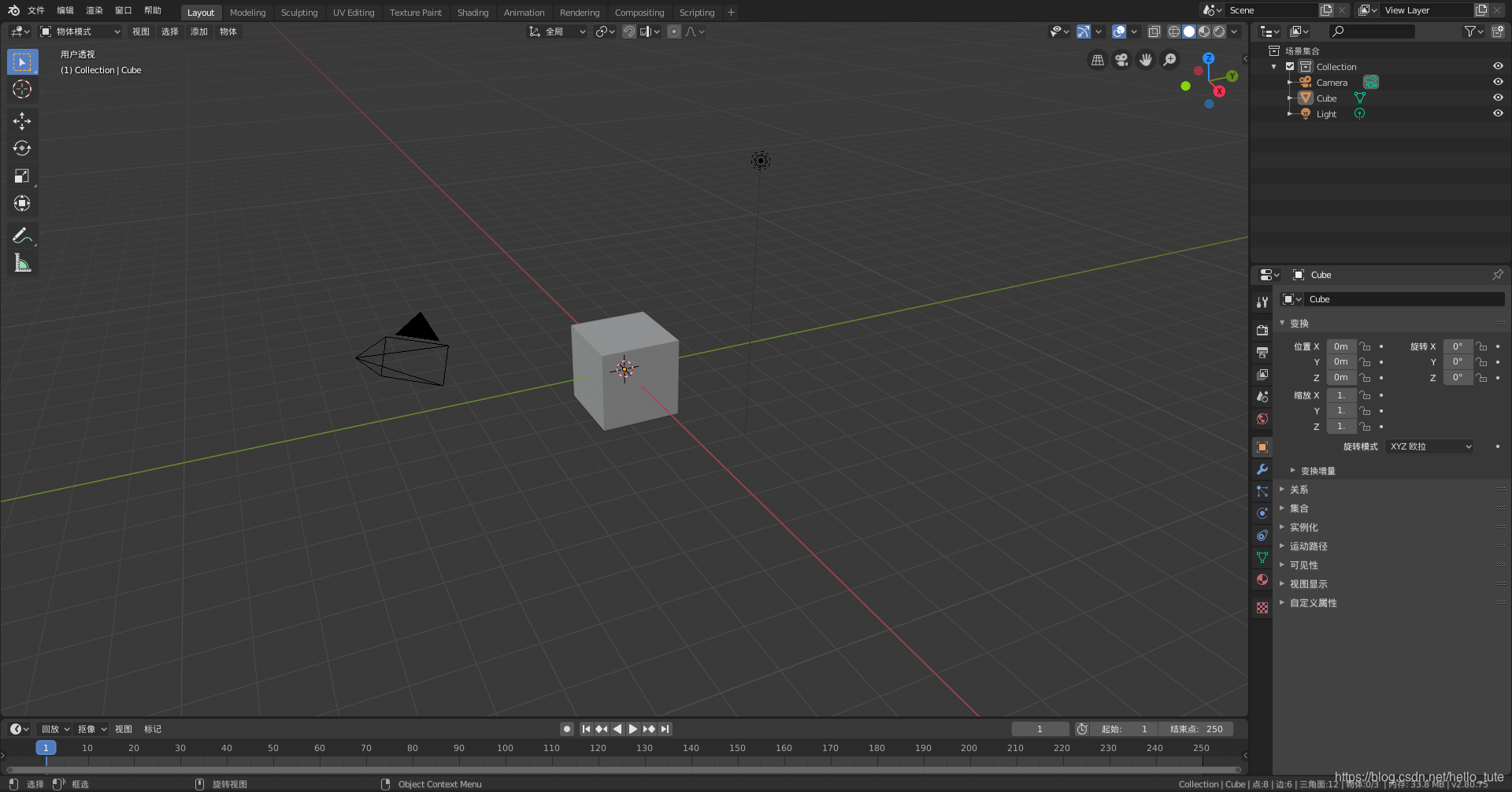This screenshot has width=1512, height=792.
Task: Open the Particles properties tab
Action: pos(1262,491)
